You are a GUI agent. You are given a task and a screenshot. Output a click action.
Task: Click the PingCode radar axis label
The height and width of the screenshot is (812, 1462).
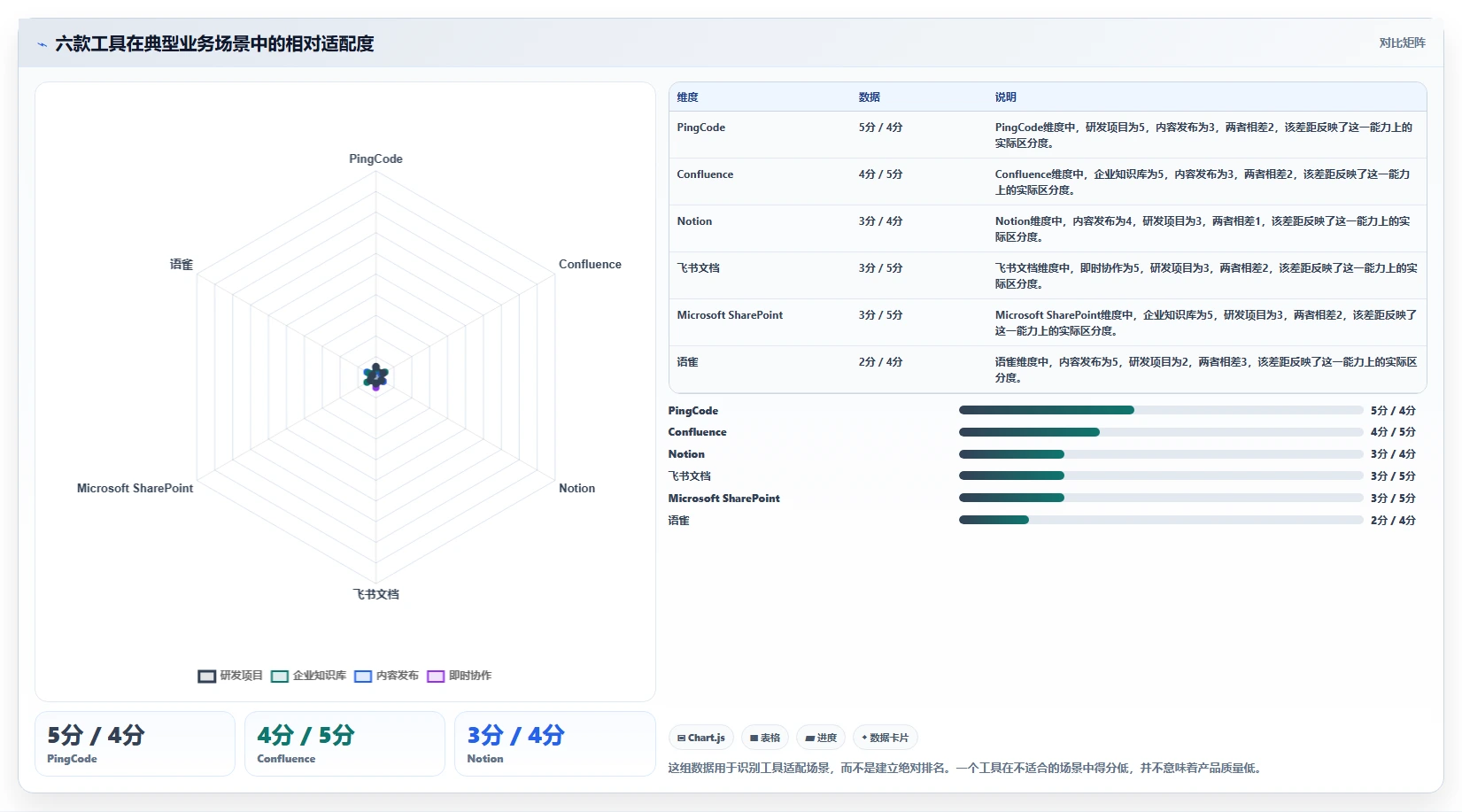pos(375,159)
